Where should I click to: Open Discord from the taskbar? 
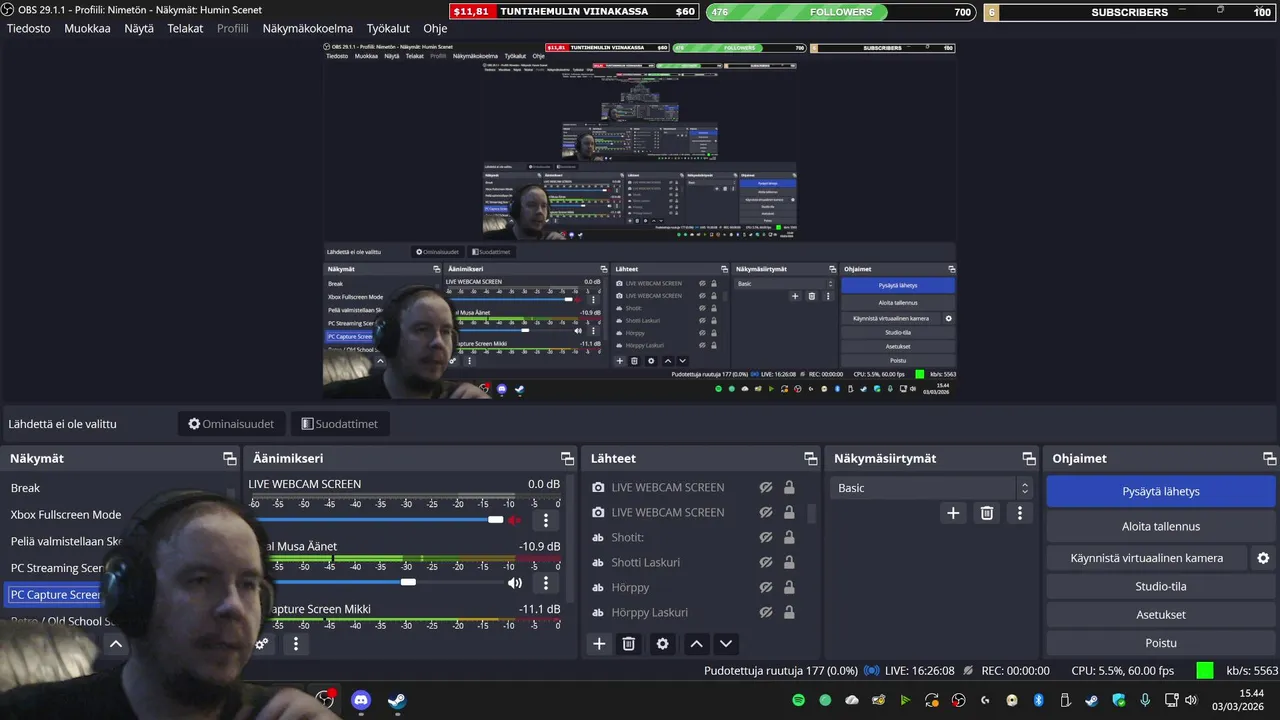coord(361,700)
